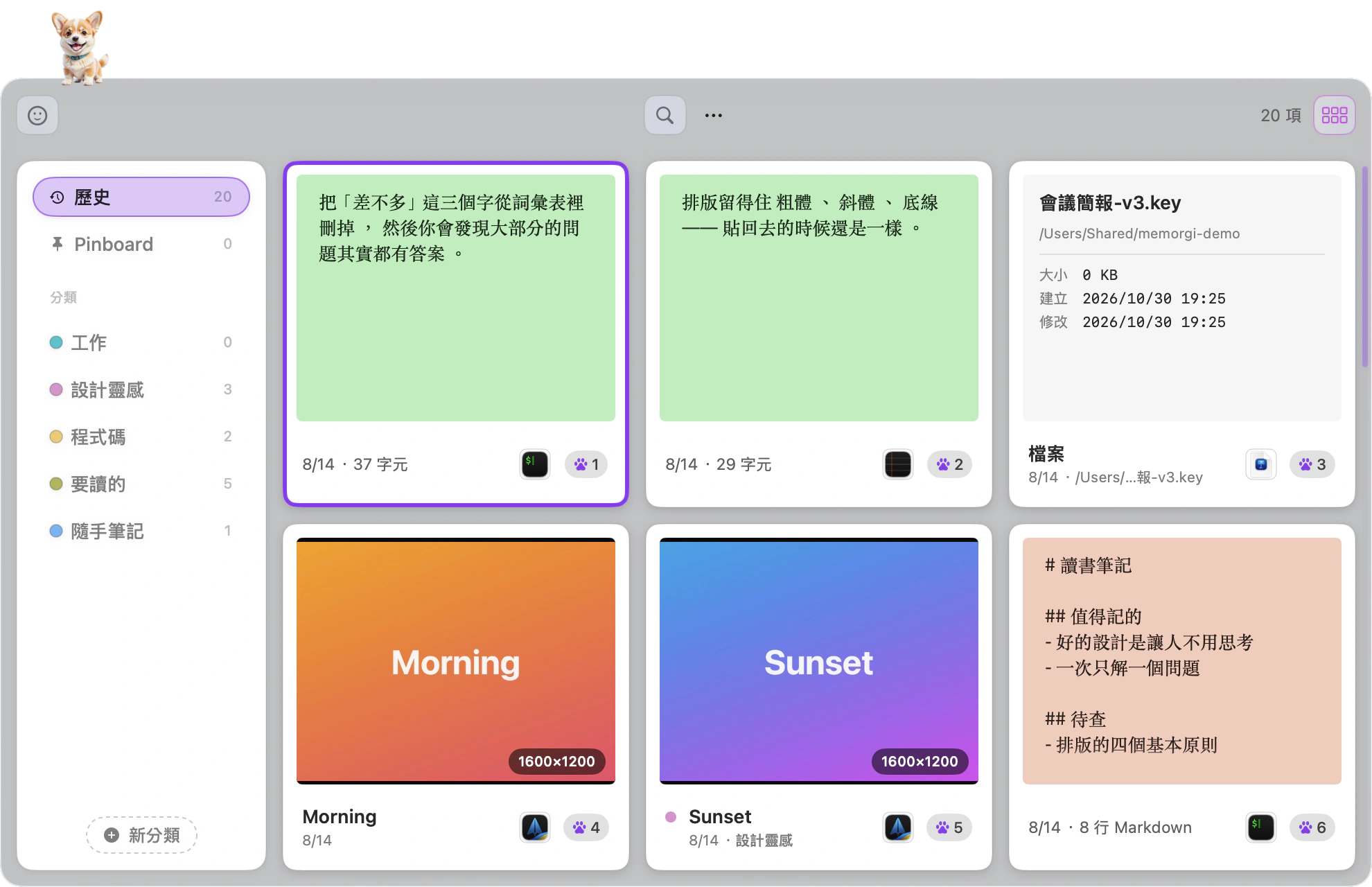Viewport: 1372px width, 887px height.
Task: Open the Pinboard section
Action: tap(141, 244)
